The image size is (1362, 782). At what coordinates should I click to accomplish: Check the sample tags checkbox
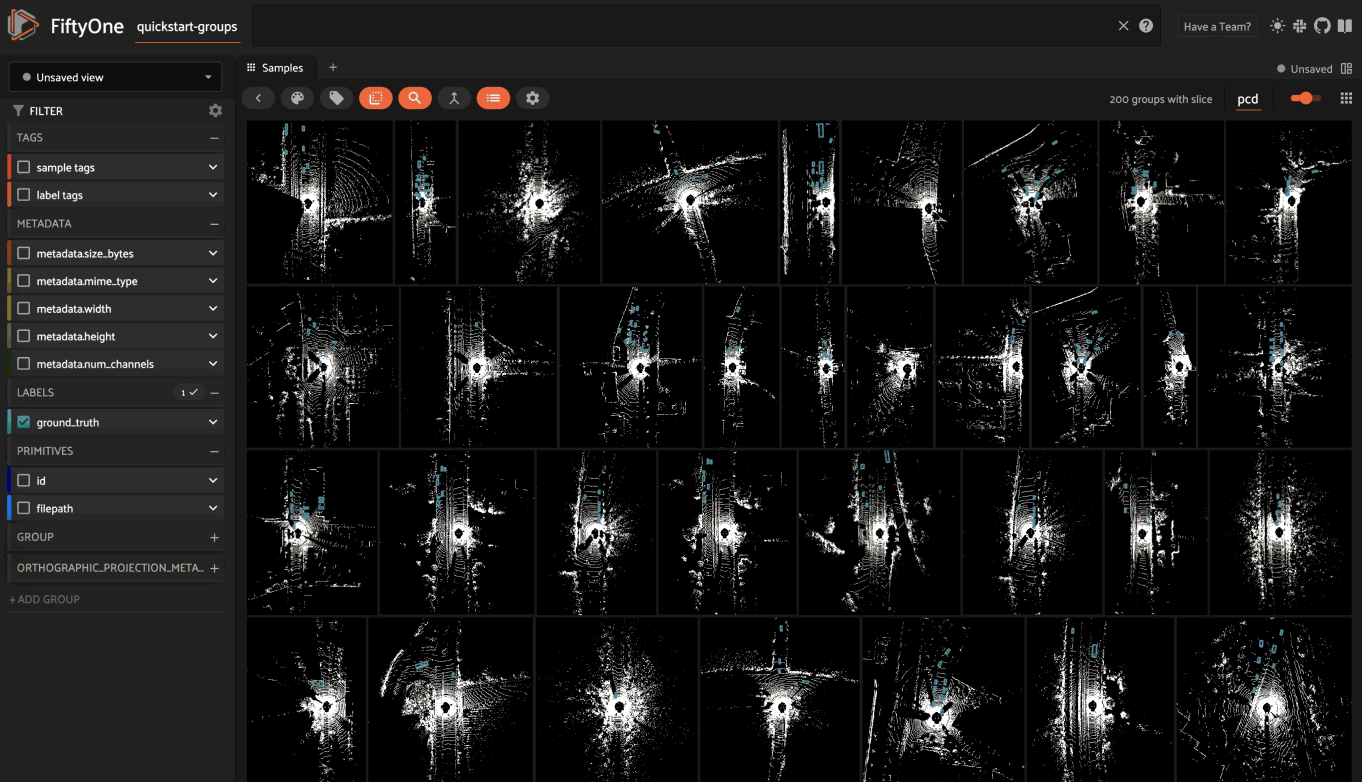(24, 168)
